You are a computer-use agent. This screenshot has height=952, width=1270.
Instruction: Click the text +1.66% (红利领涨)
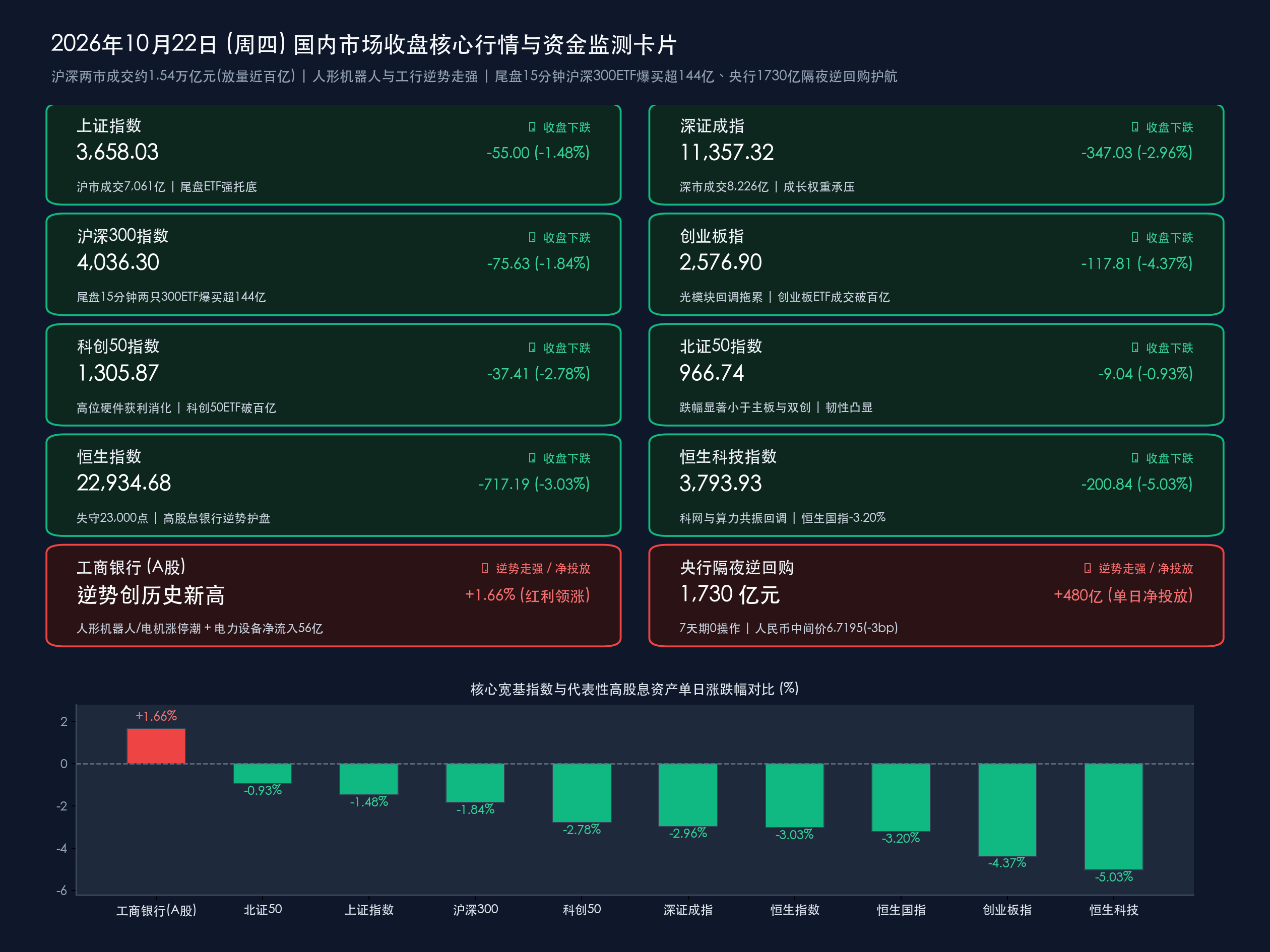(x=528, y=595)
